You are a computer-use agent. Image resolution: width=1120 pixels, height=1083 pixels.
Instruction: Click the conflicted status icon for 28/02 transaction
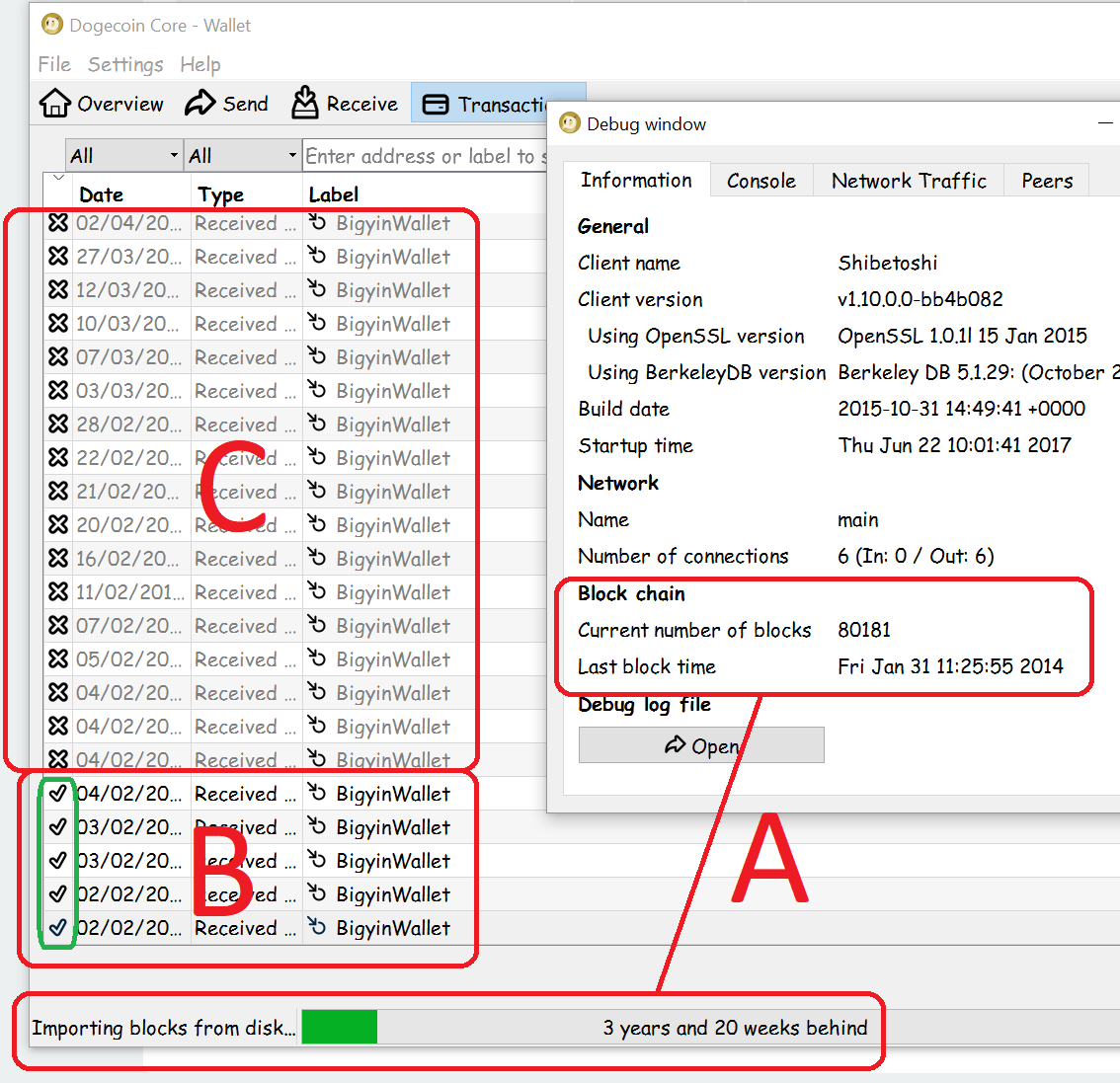point(58,425)
